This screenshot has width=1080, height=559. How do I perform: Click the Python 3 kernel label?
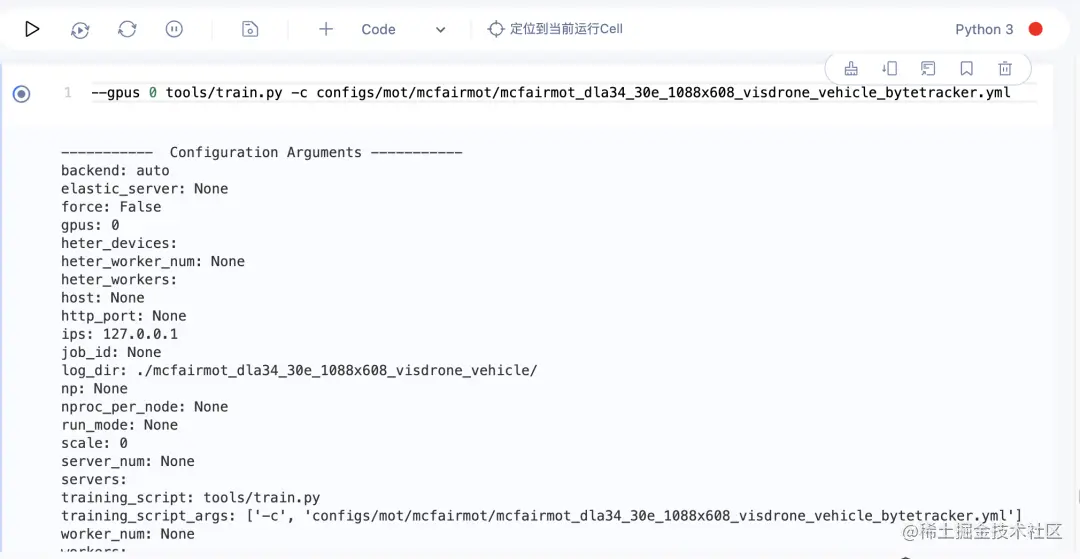tap(984, 30)
